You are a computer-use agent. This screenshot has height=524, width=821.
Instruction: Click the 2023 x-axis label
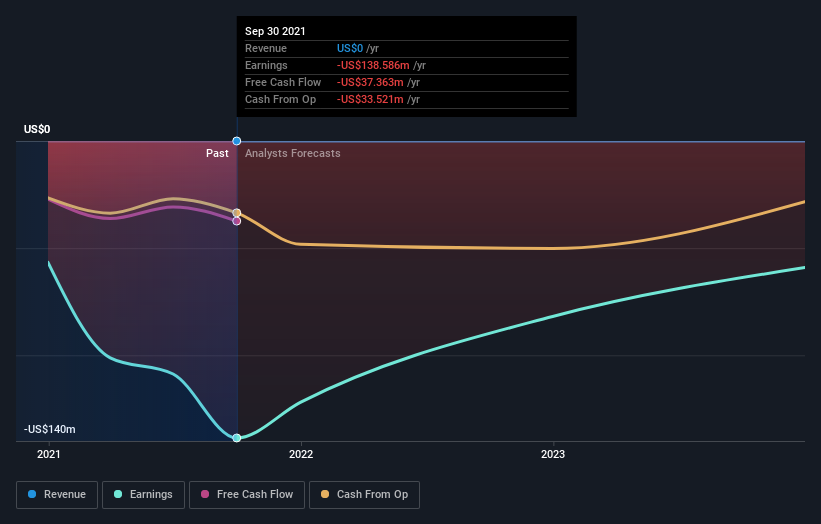[x=553, y=454]
